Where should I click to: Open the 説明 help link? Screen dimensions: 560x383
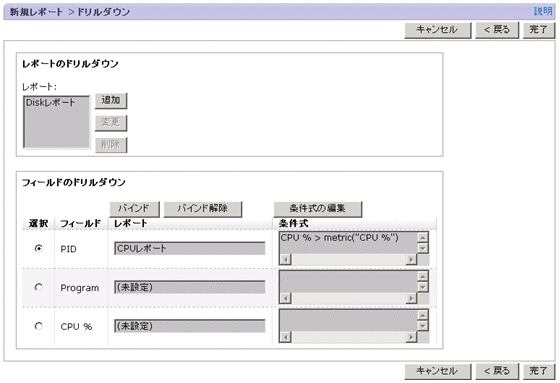coord(543,11)
